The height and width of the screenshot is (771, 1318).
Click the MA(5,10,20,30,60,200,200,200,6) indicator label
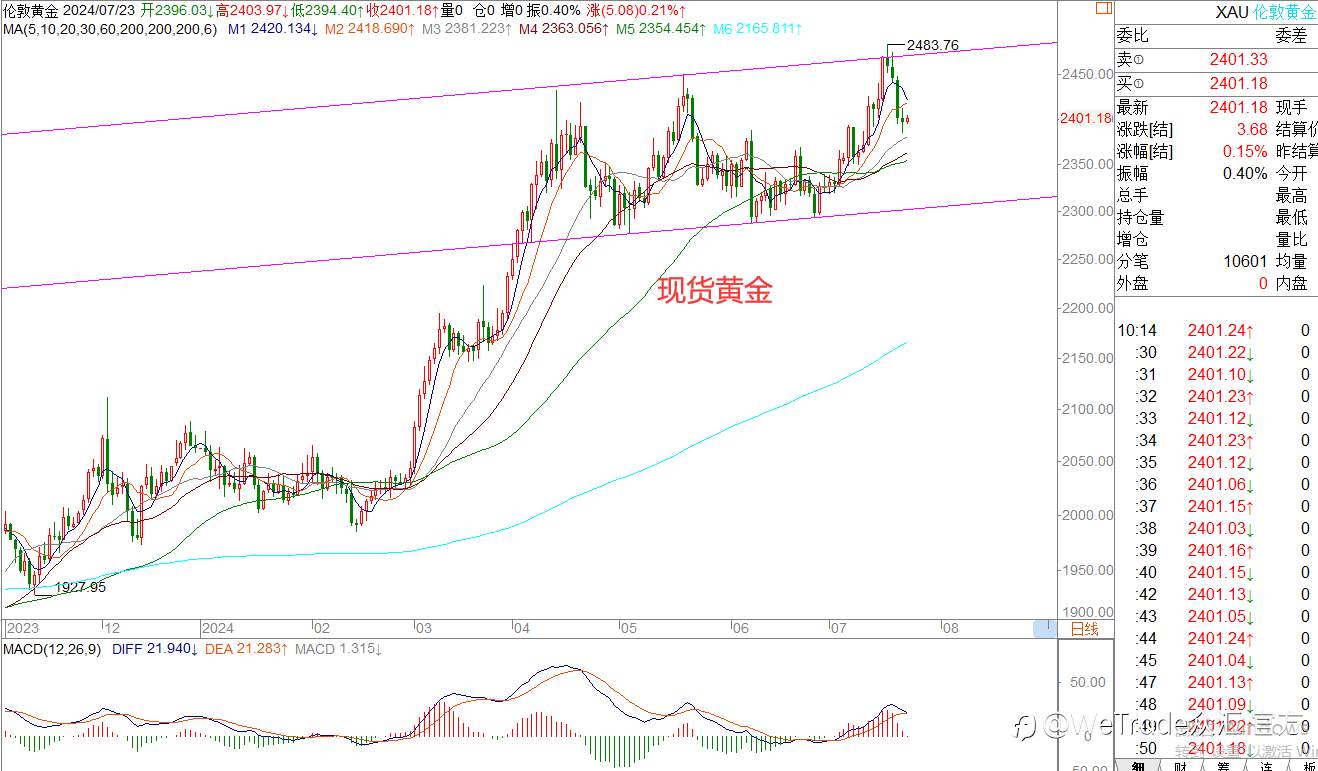point(110,28)
